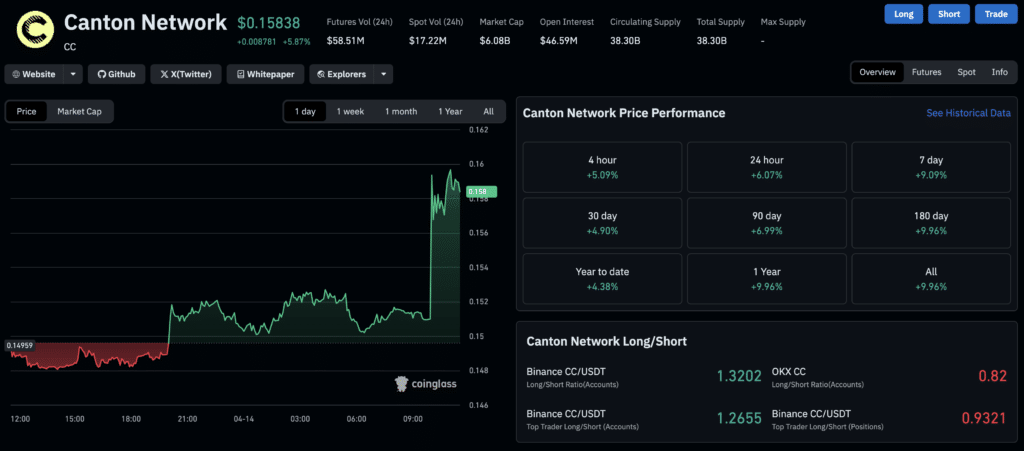Click the 7 day performance card

[x=930, y=167]
